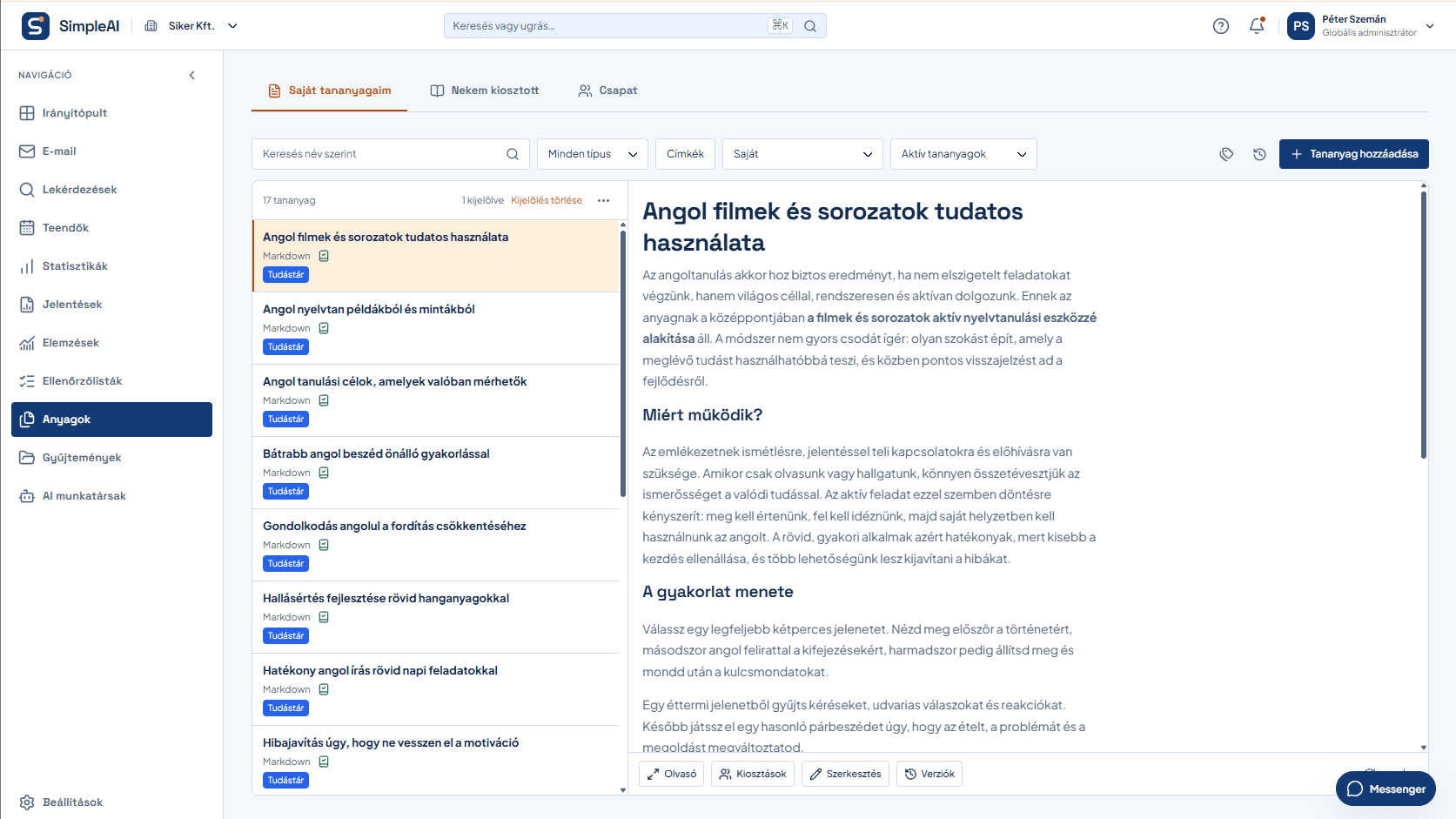The width and height of the screenshot is (1456, 819).
Task: Click the Kiosztások button
Action: coord(753,774)
